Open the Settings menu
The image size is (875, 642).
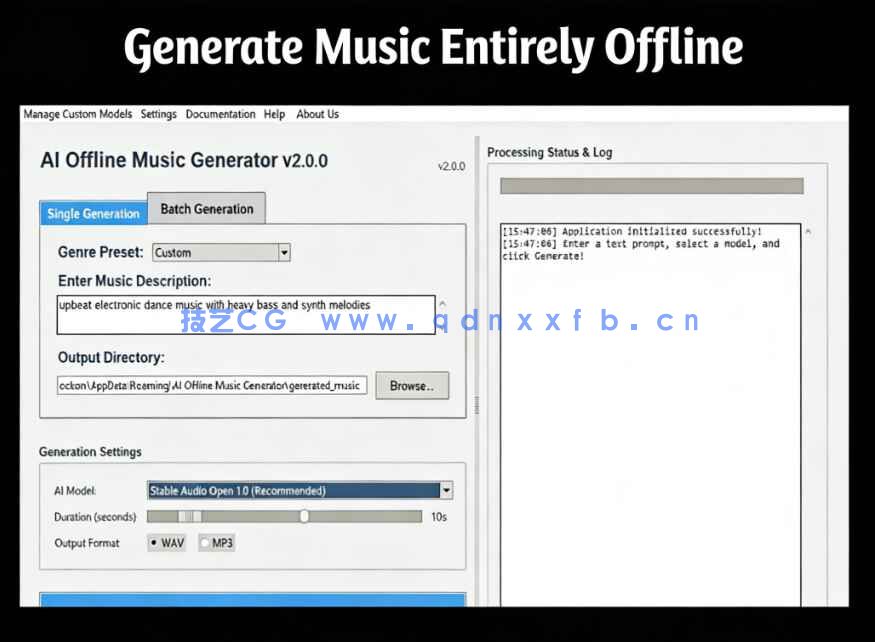pos(158,114)
